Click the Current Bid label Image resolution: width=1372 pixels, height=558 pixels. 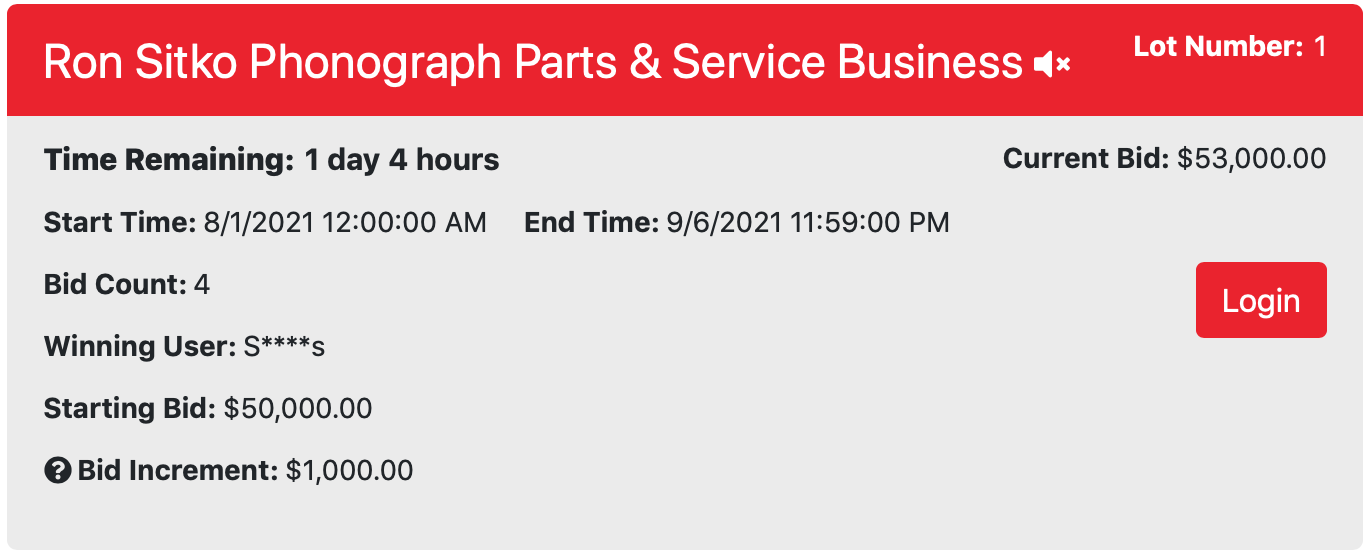click(x=1085, y=158)
